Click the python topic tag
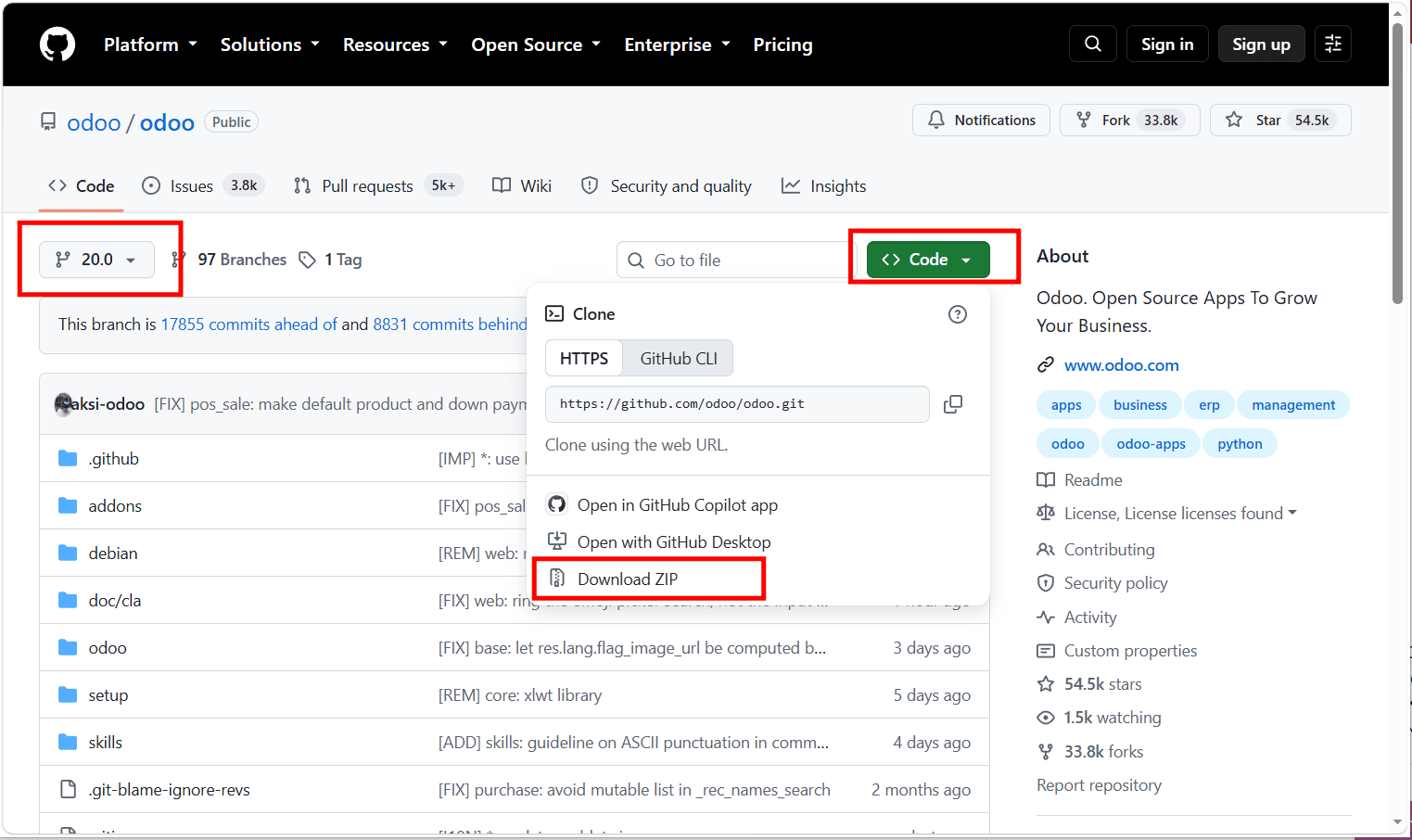1412x840 pixels. (1240, 444)
